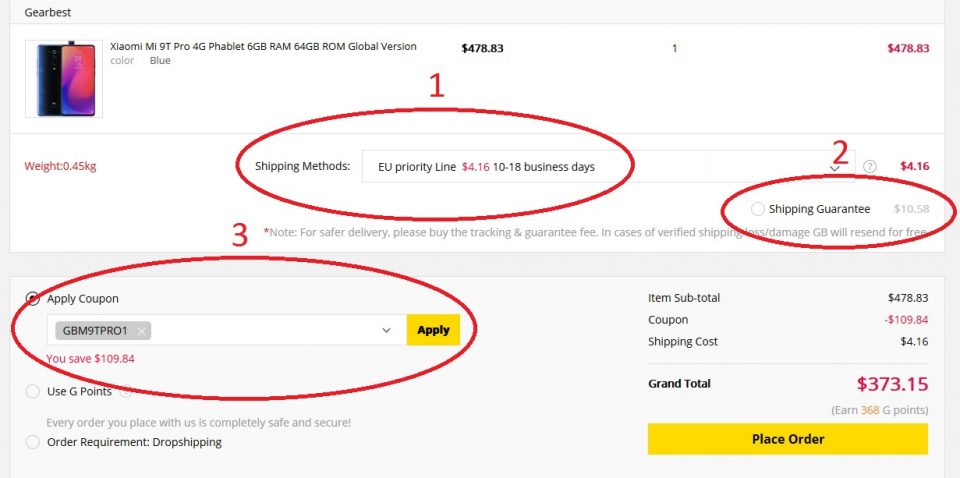The width and height of the screenshot is (960, 478).
Task: Click the Place Order button
Action: pos(787,439)
